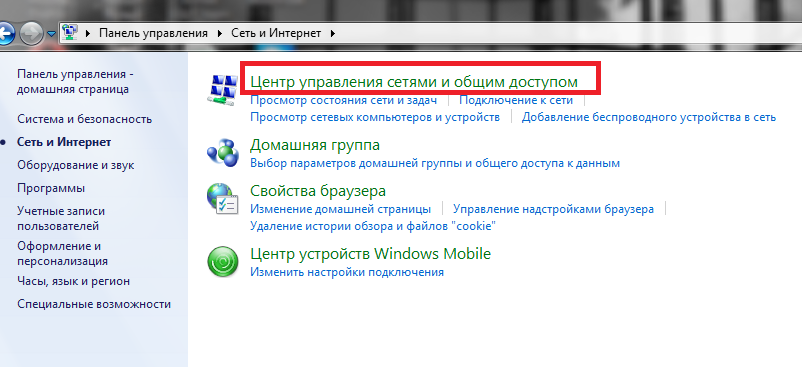Click the Forward arrow button
Screen dimensions: 802x367
point(31,34)
